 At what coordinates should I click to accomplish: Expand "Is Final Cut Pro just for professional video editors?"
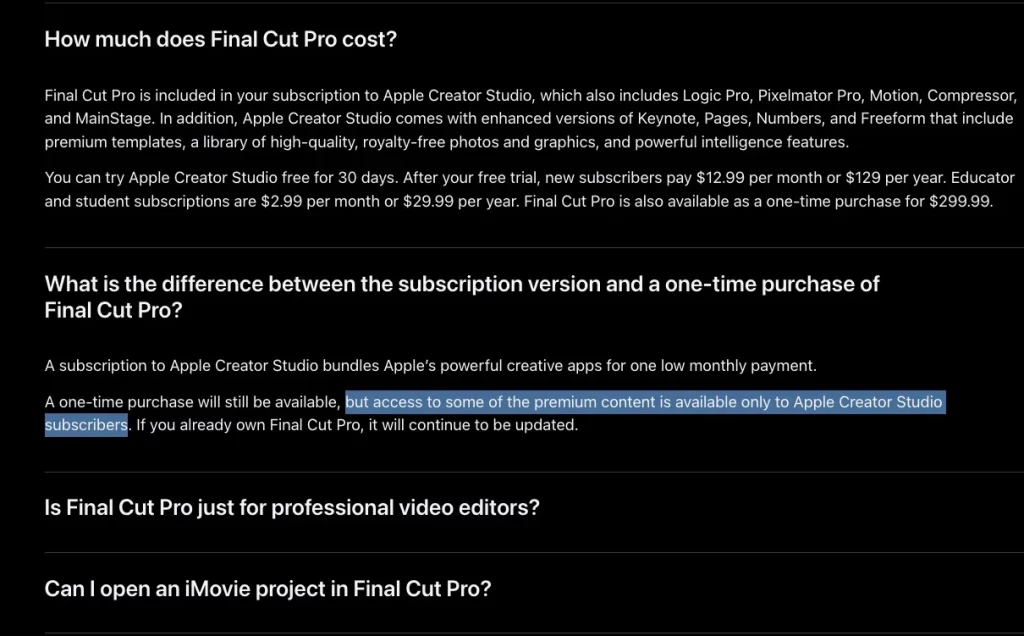click(292, 508)
